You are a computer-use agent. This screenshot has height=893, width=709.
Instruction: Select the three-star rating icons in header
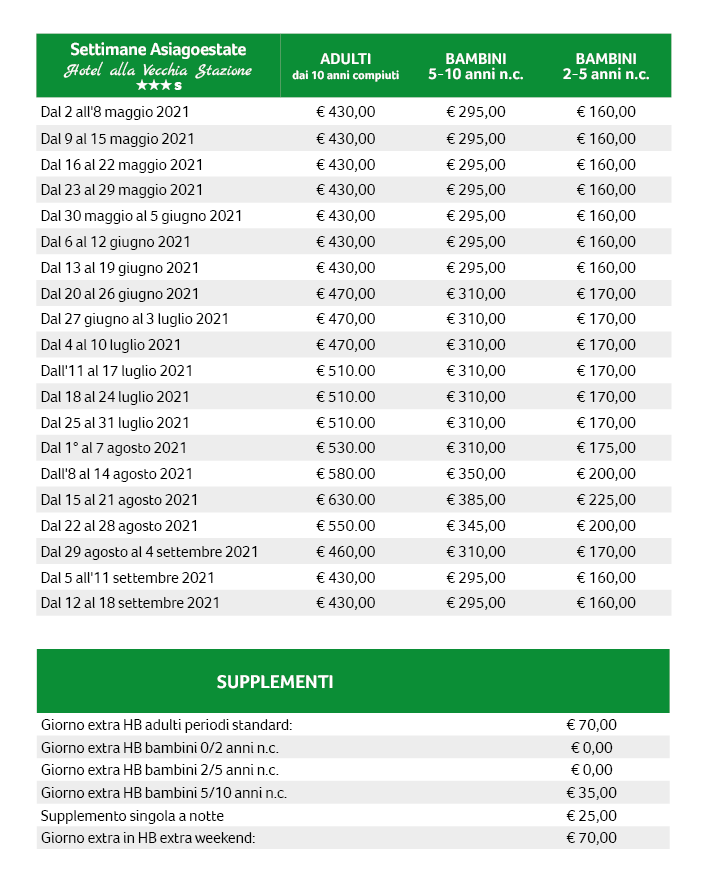click(159, 86)
